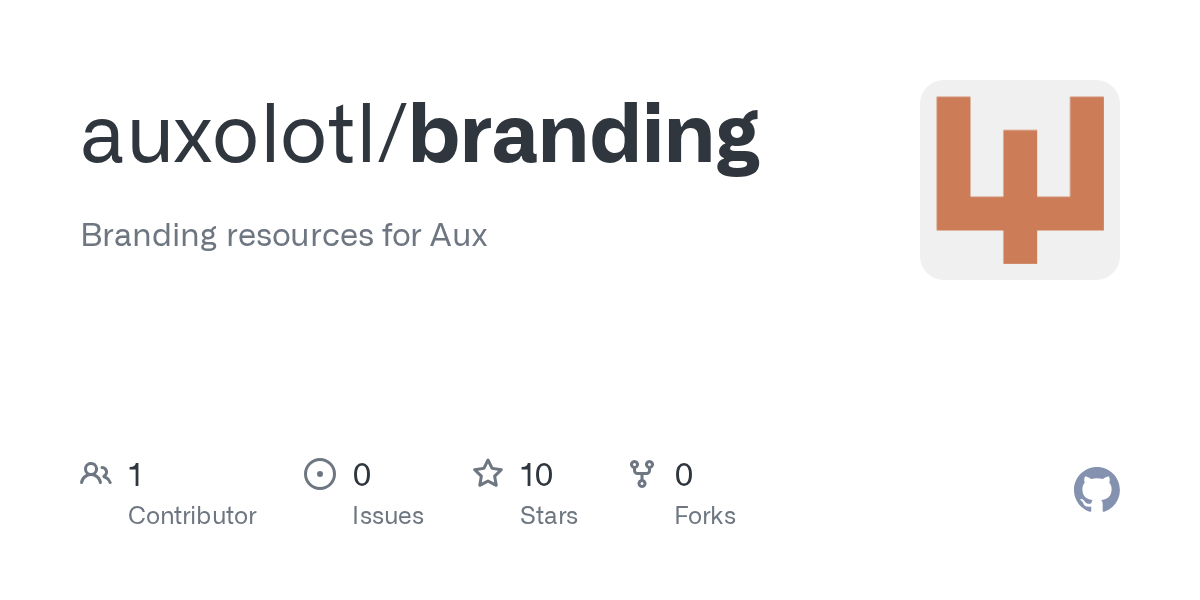Click the GitHub octocat logo
This screenshot has height=600, width=1200.
click(1096, 490)
